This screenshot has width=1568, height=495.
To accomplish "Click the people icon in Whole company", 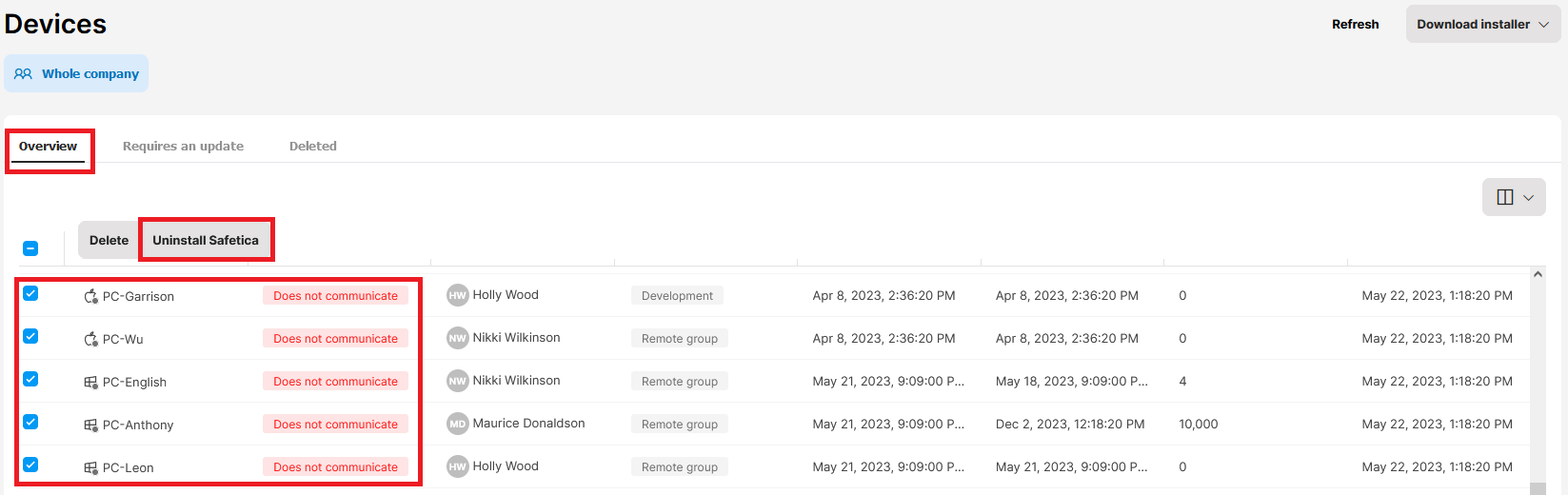I will click(24, 73).
